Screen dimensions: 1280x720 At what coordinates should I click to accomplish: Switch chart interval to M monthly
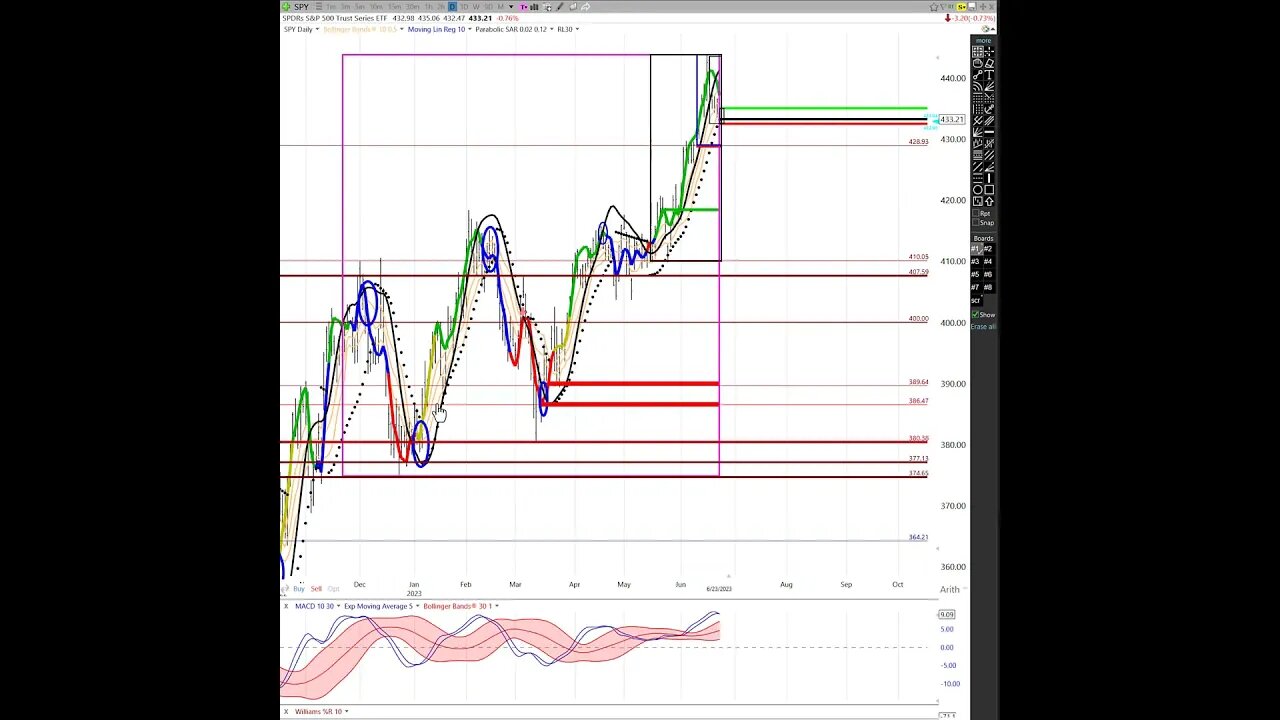click(501, 6)
